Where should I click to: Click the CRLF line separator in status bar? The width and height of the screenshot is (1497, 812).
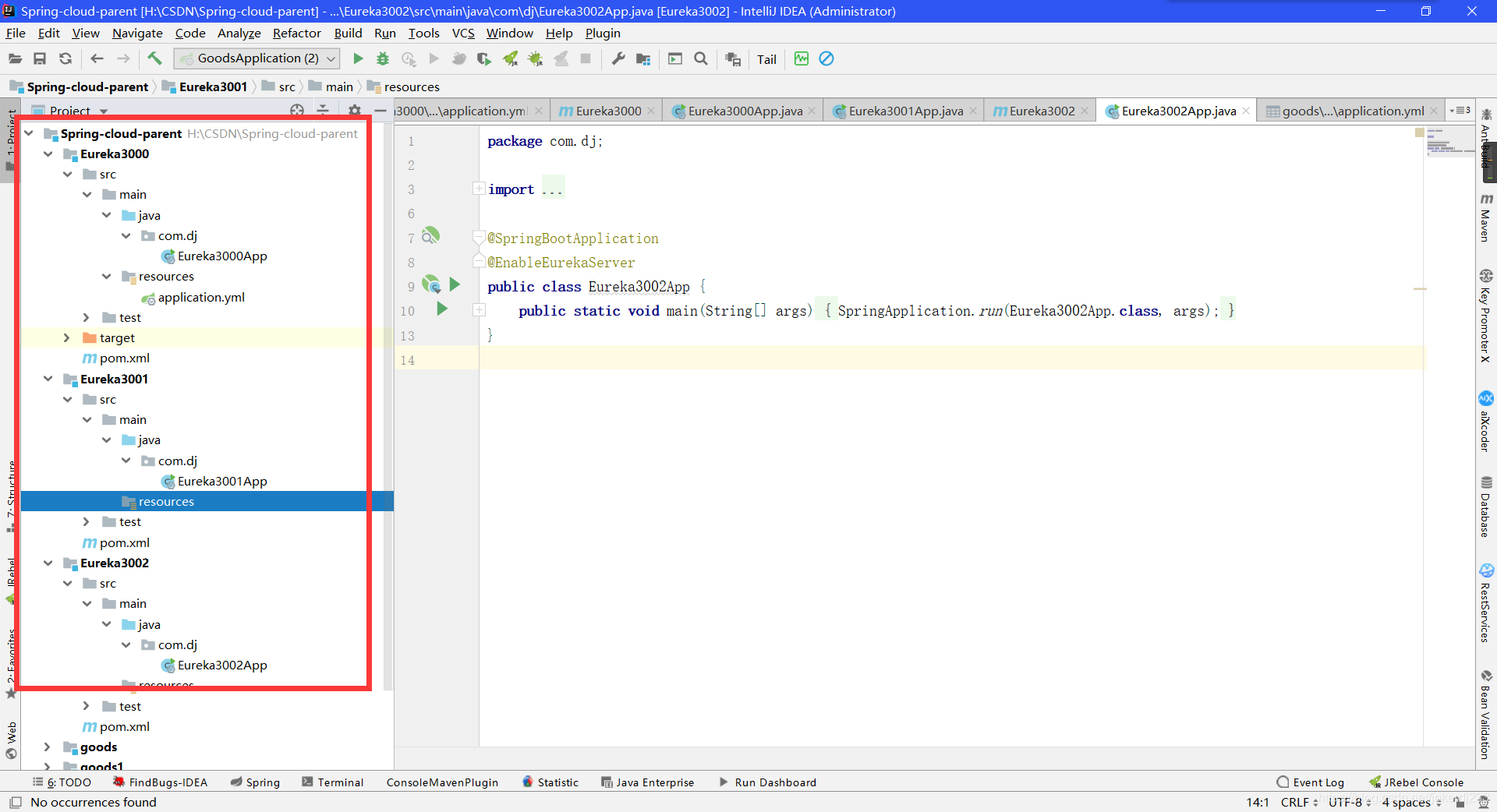point(1299,802)
